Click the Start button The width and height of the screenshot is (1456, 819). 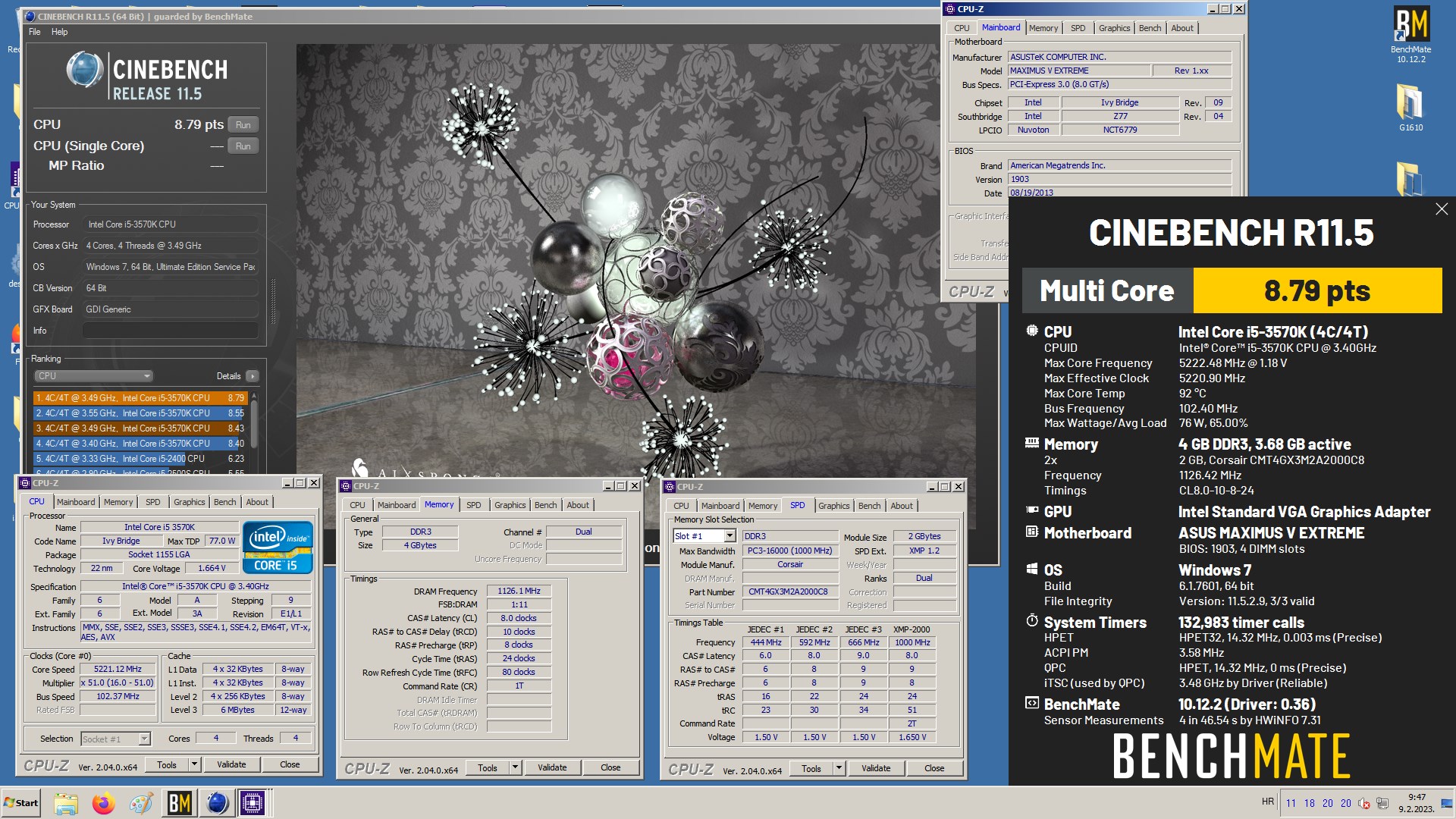21,803
